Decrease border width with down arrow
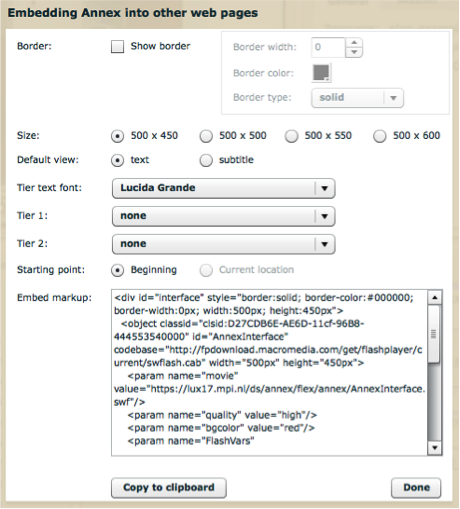The width and height of the screenshot is (460, 509). tap(354, 52)
